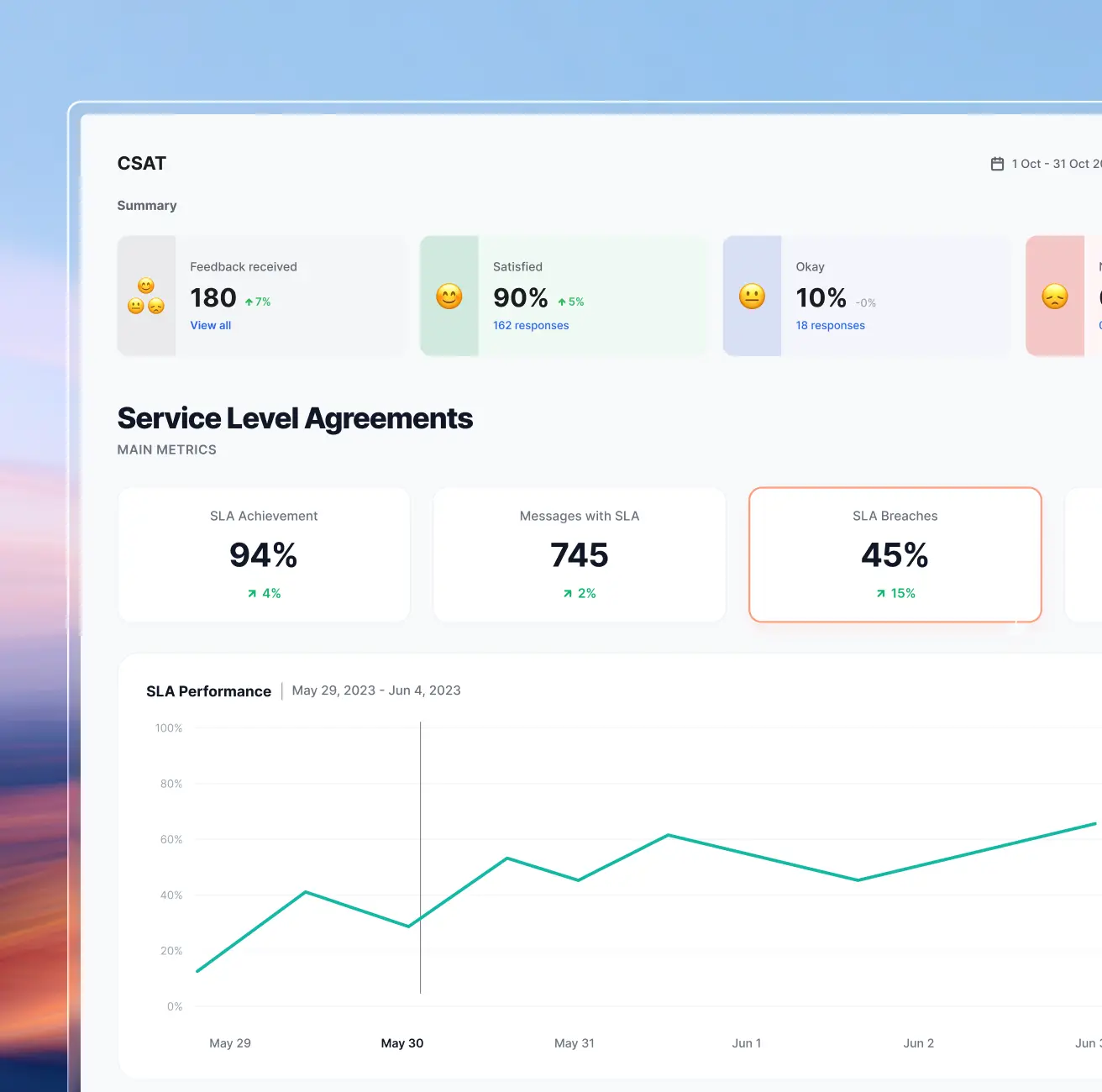Click the 90% Satisfied value
The height and width of the screenshot is (1092, 1102).
click(x=521, y=297)
